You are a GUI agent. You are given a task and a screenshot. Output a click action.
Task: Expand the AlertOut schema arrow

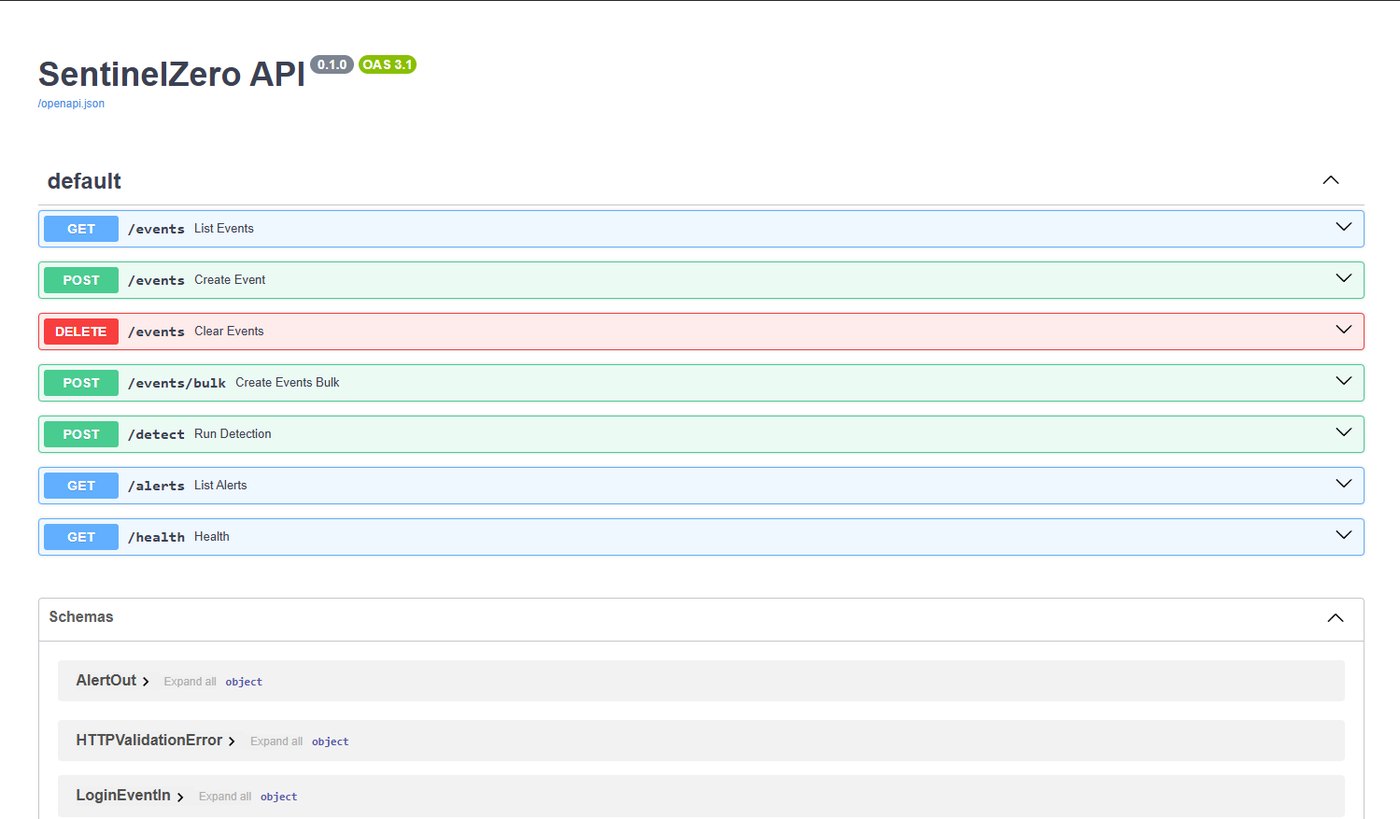(146, 682)
